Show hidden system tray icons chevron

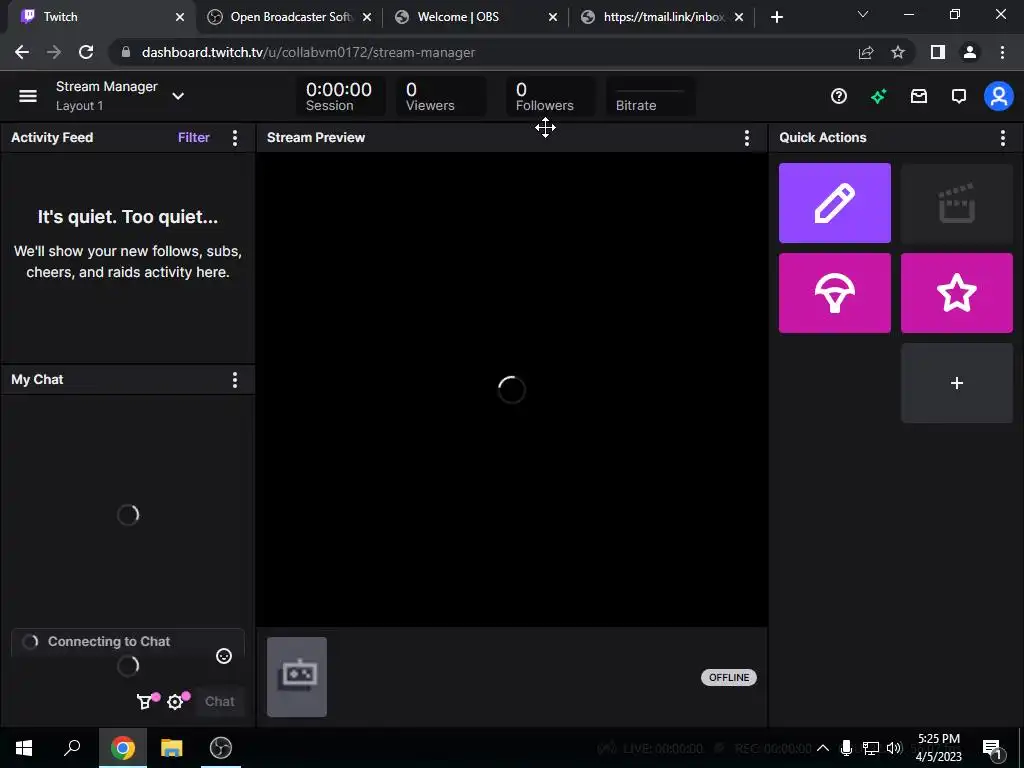point(823,748)
